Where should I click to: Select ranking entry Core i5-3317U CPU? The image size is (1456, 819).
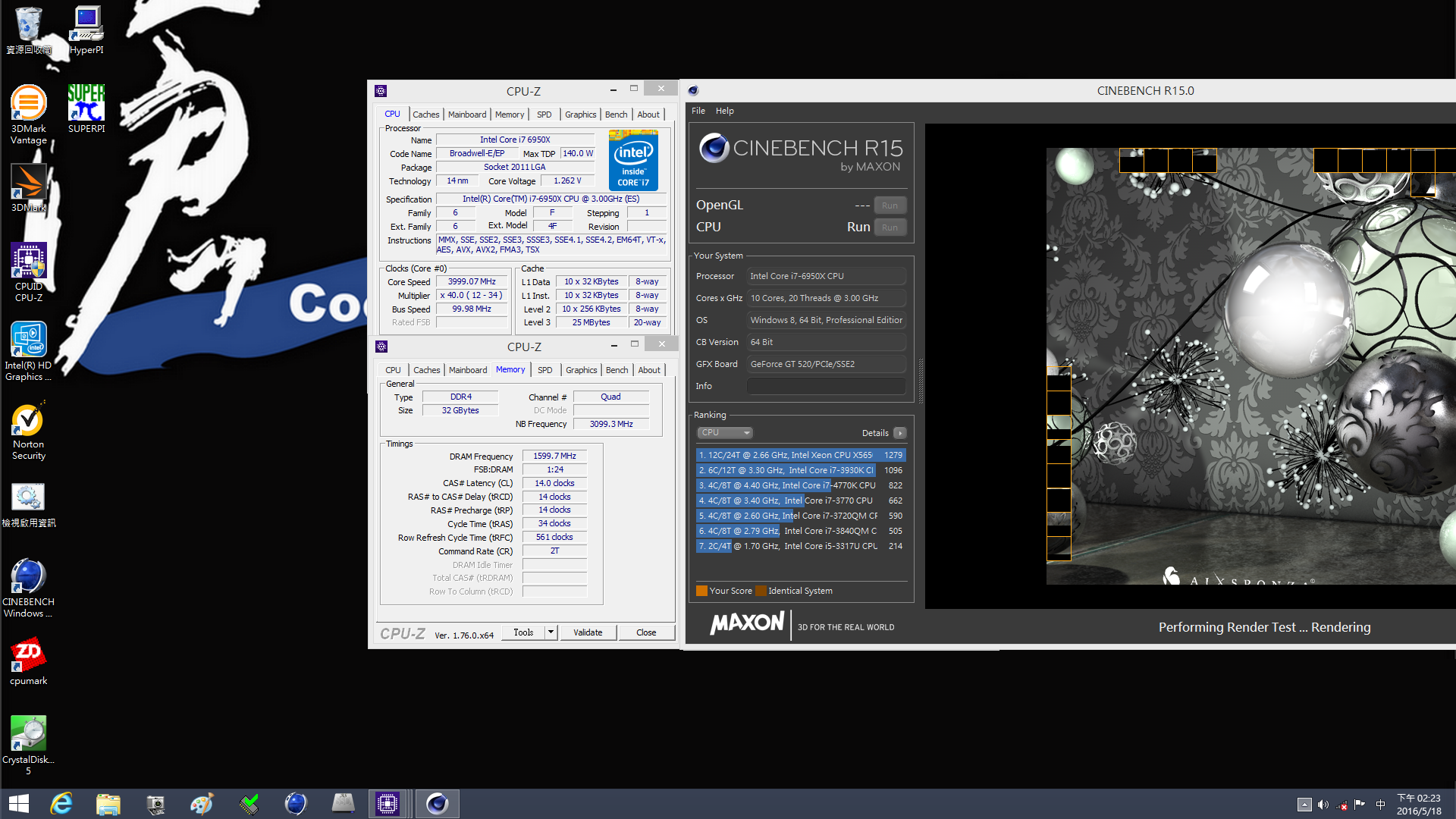pos(801,546)
